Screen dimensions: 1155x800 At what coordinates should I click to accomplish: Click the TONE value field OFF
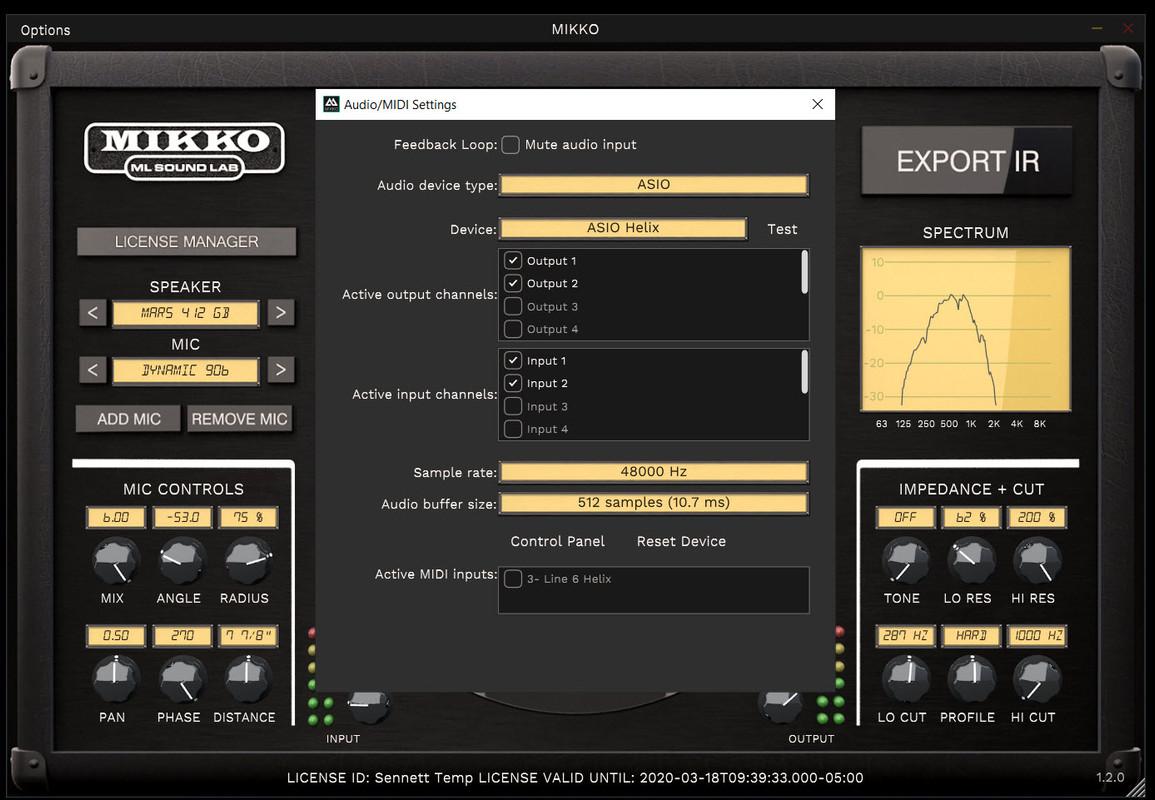tap(905, 517)
